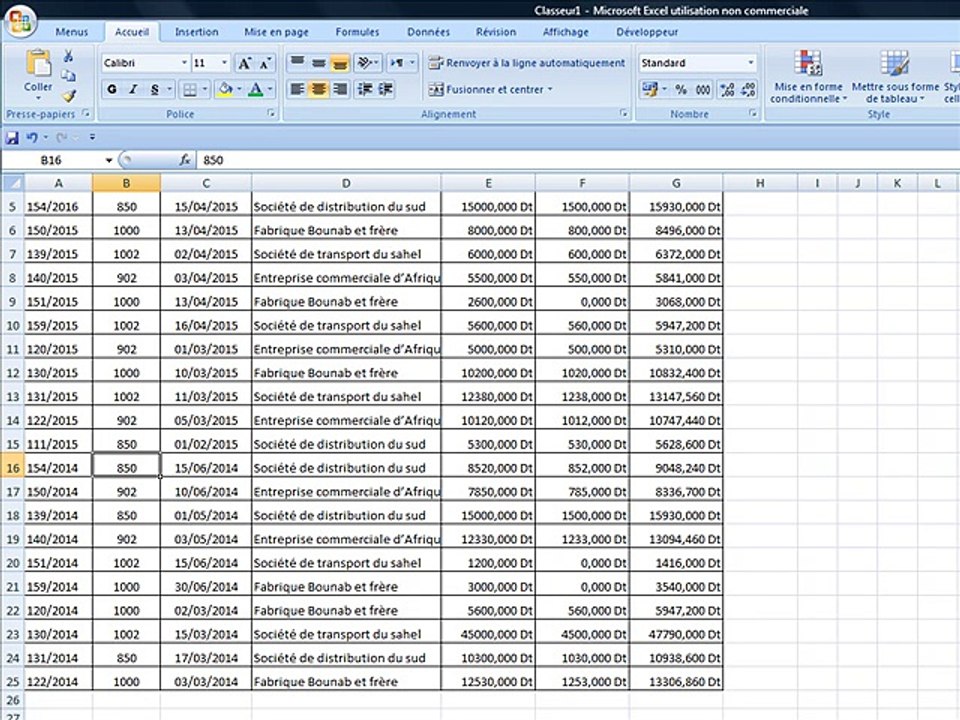The image size is (960, 720).
Task: Switch to the Révision tab
Action: click(496, 32)
